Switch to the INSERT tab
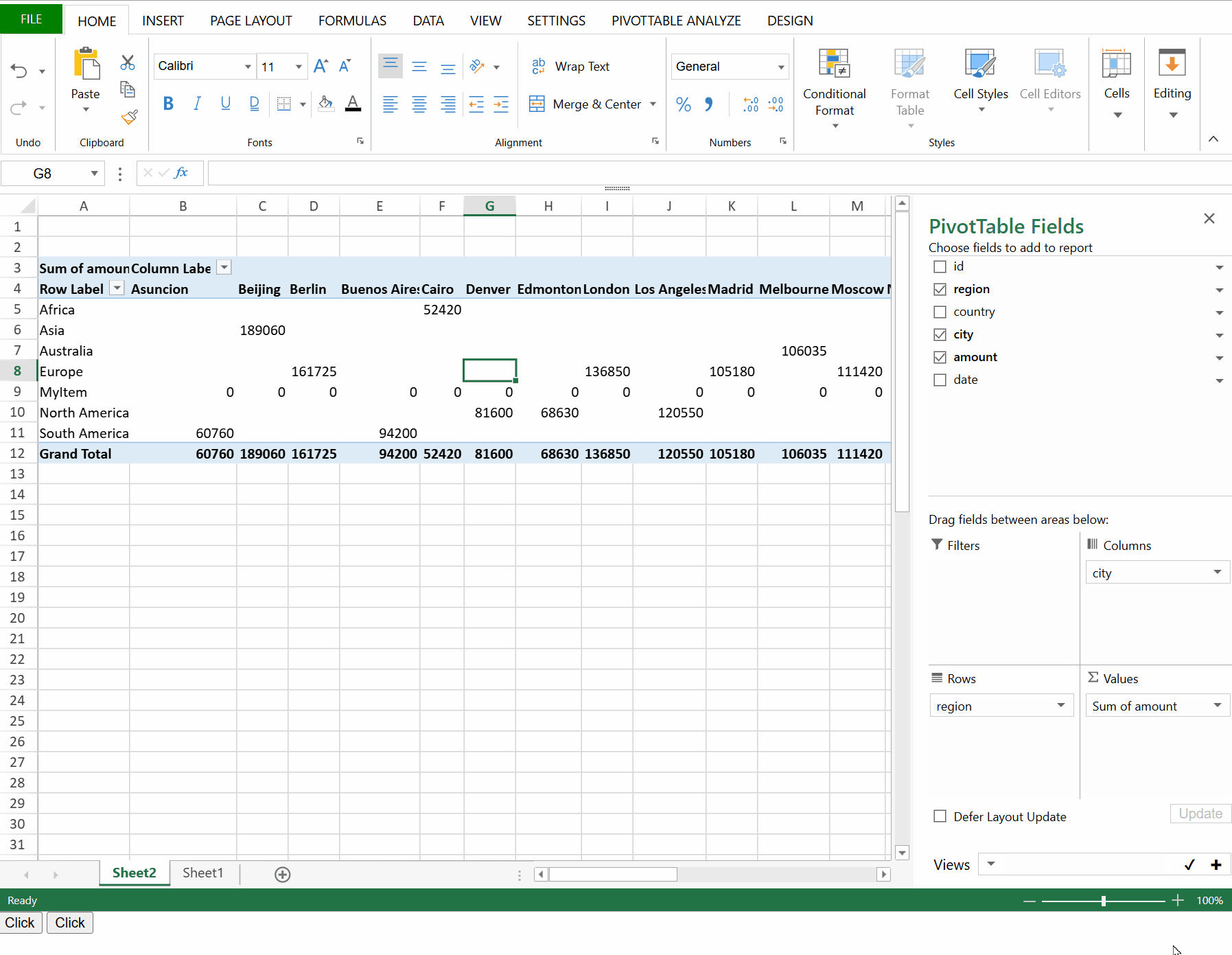Viewport: 1232px width, 955px height. point(163,21)
